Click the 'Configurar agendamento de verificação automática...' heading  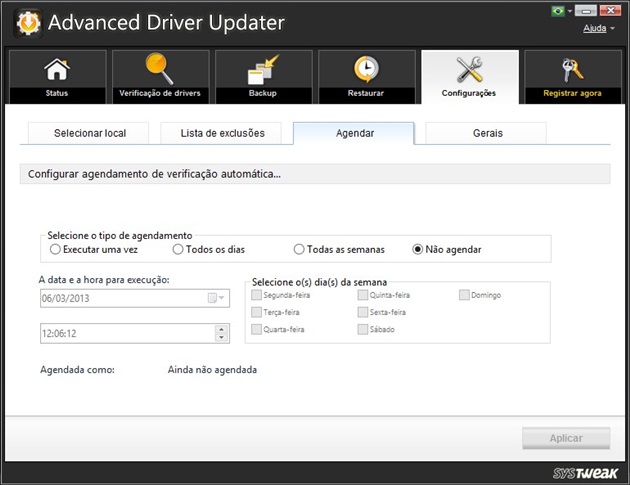tap(154, 174)
